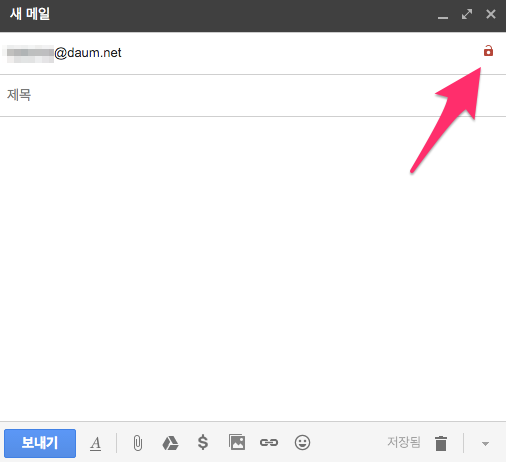Viewport: 506px width, 462px height.
Task: Attach a file with the paperclip icon
Action: tap(137, 443)
